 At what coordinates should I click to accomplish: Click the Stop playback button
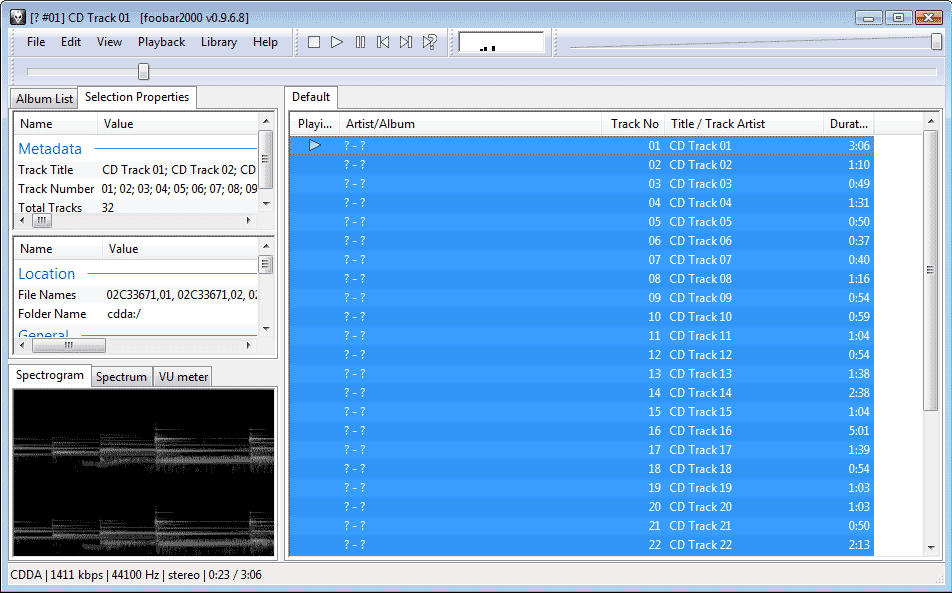tap(314, 42)
